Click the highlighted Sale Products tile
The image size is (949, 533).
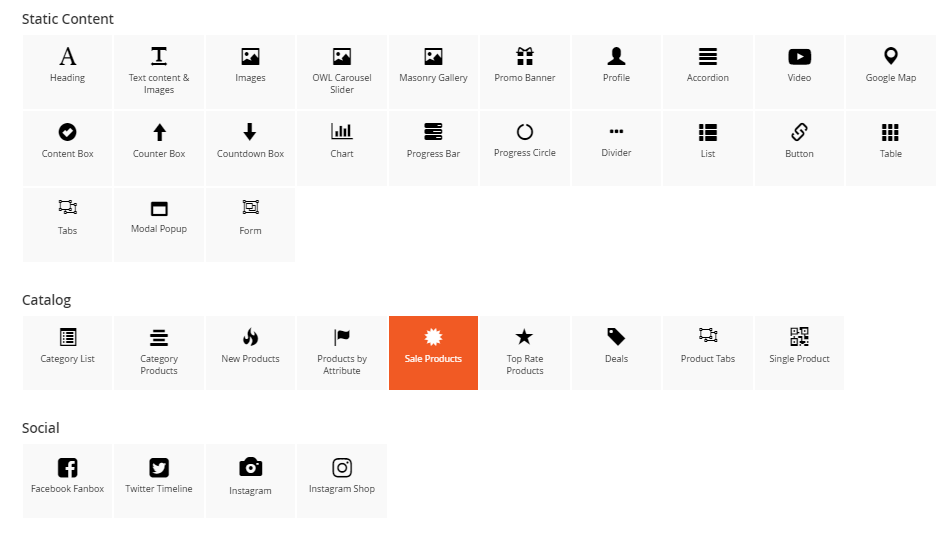point(433,352)
